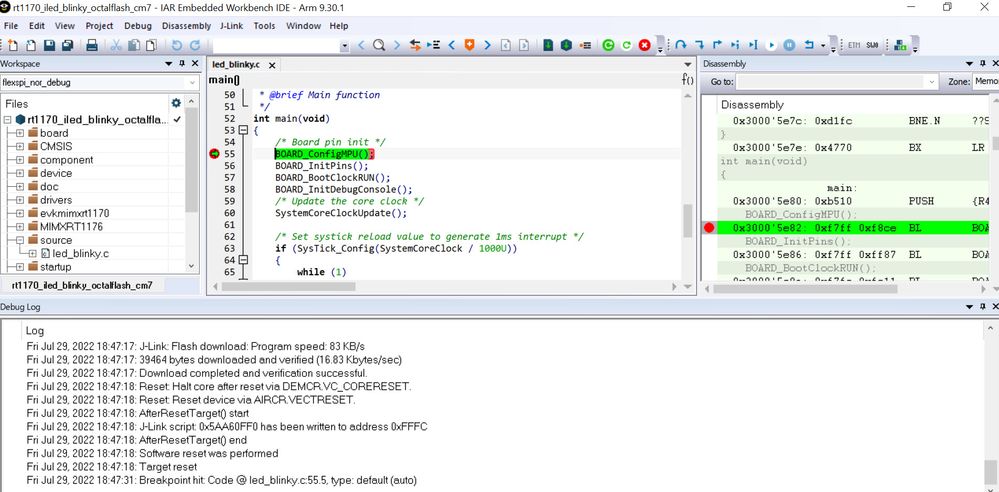Click the SWO trace toolbar button
Image resolution: width=999 pixels, height=492 pixels.
(872, 45)
